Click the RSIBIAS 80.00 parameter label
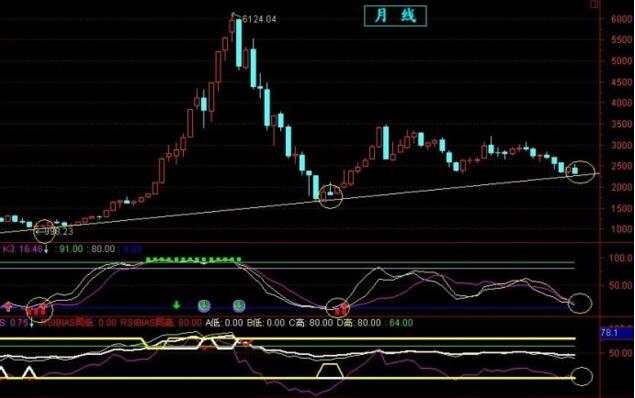This screenshot has width=635, height=398. click(161, 323)
